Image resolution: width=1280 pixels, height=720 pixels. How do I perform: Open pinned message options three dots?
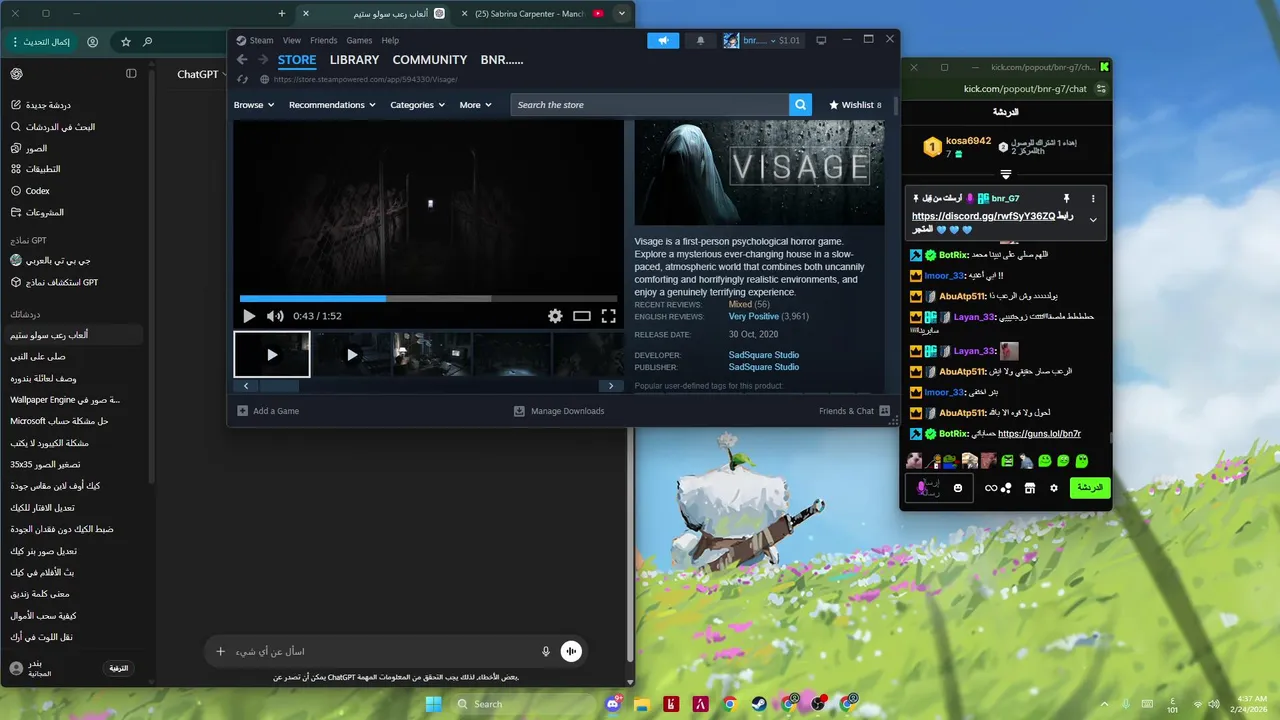click(x=1093, y=198)
